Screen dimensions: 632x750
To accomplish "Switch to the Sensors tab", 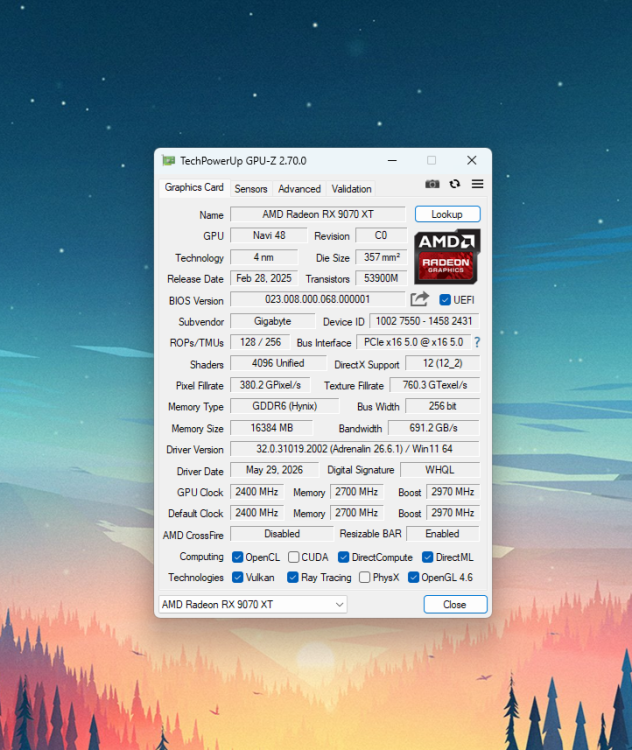I will [251, 189].
